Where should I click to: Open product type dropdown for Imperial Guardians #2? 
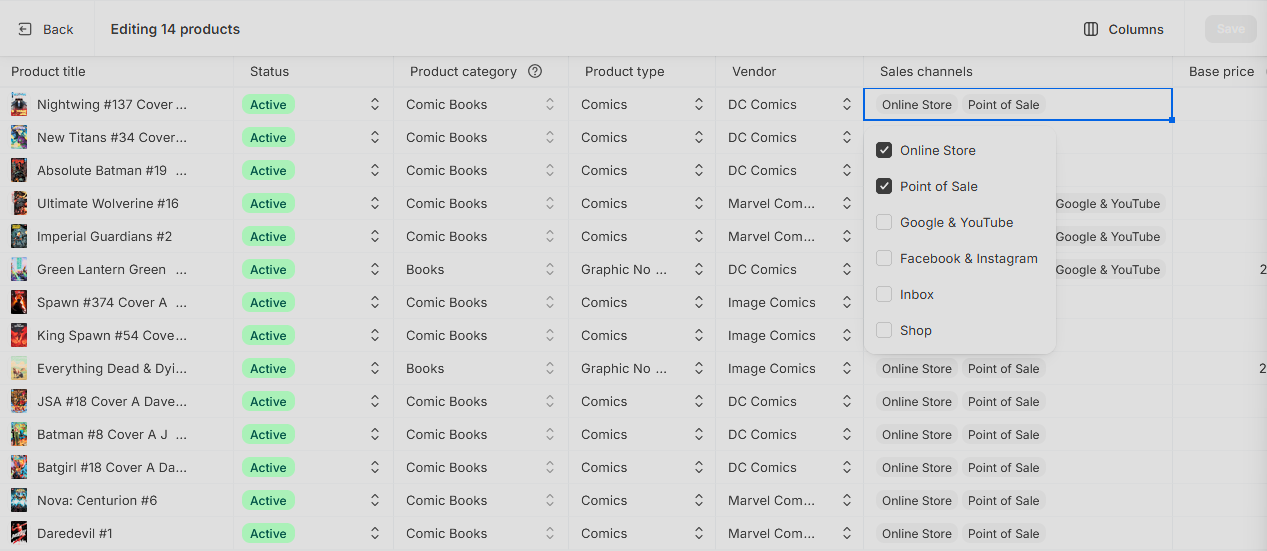pos(698,236)
